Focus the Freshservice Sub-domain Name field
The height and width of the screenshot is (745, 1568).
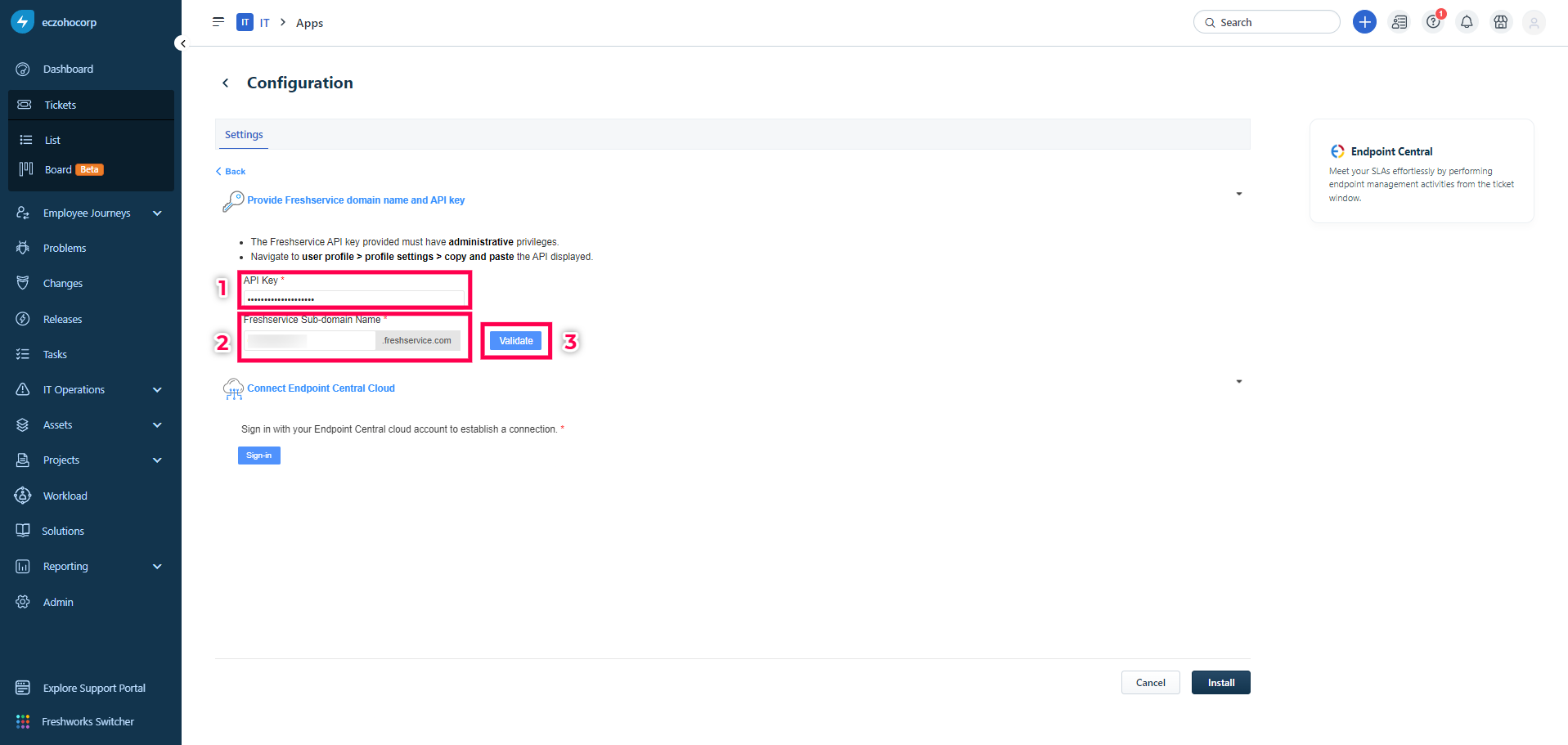pos(310,341)
